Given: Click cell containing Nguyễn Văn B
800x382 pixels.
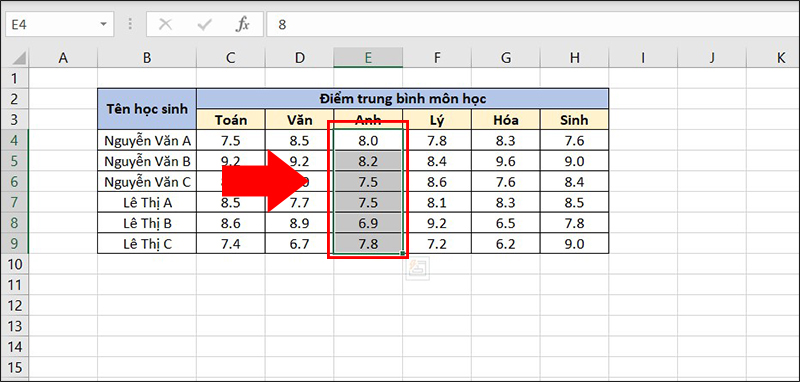Looking at the screenshot, I should [147, 162].
